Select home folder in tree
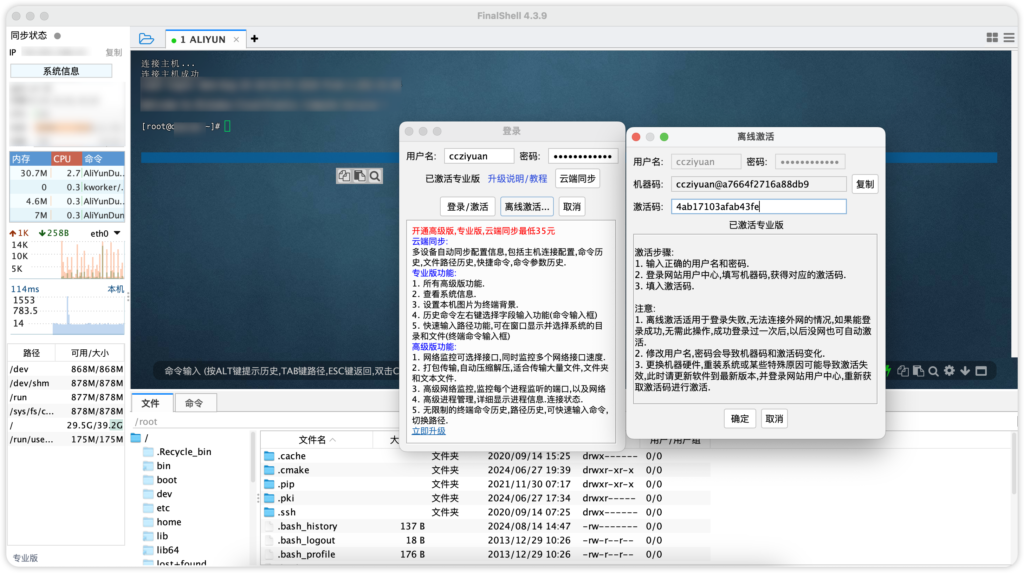 point(162,522)
